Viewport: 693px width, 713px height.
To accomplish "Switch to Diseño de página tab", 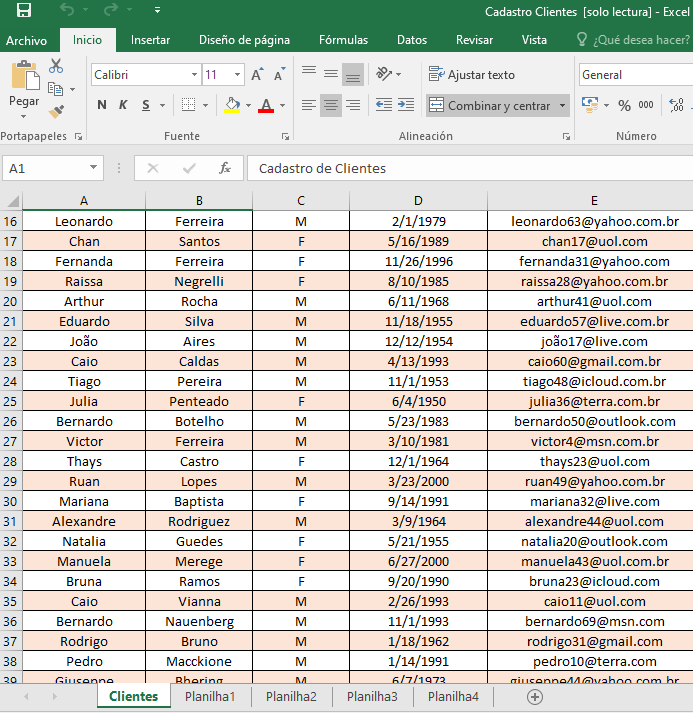I will [244, 40].
